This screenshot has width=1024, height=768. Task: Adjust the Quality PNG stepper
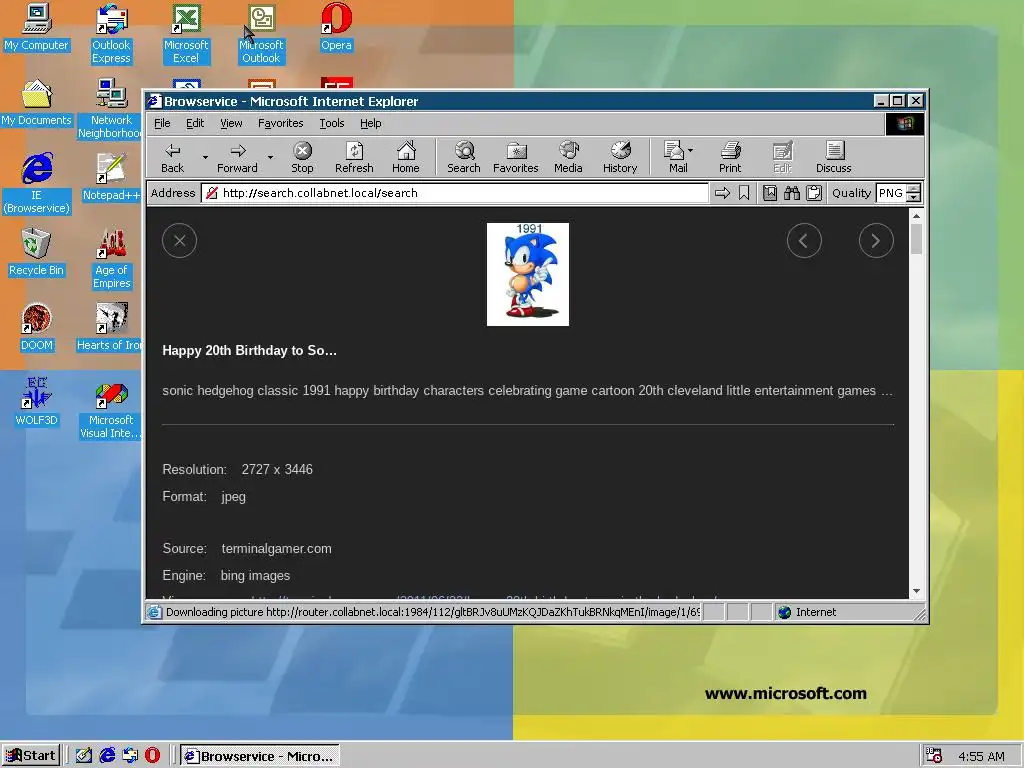tap(914, 193)
